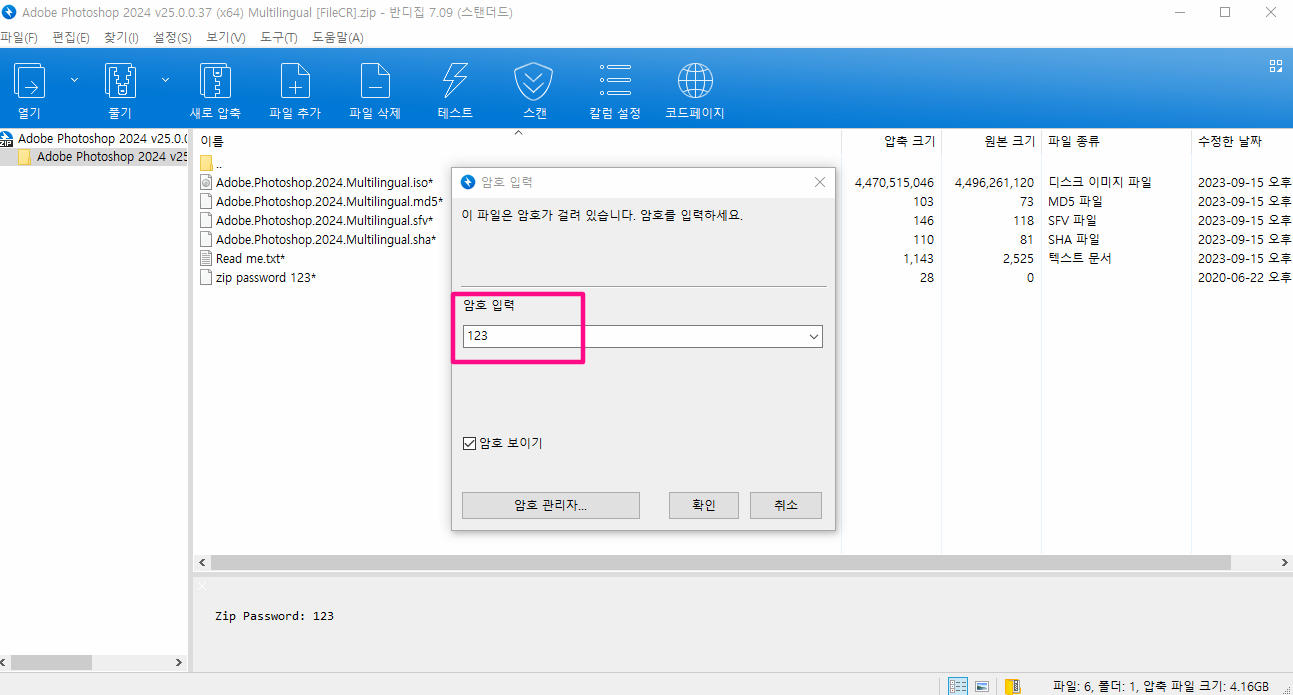
Task: Click the grid view icon at toolbar right
Action: pos(1276,66)
